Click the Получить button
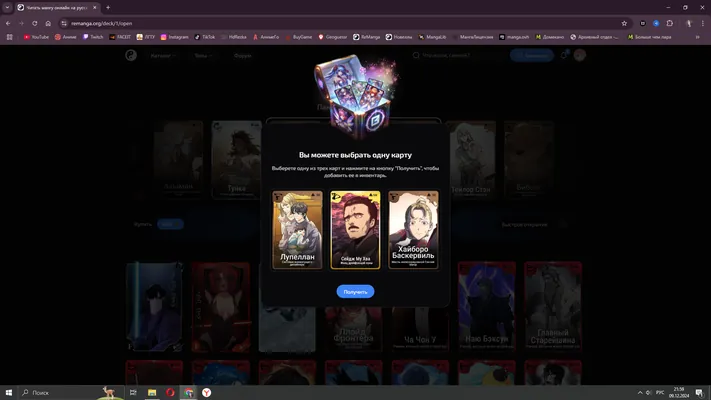The image size is (711, 400). tap(355, 292)
